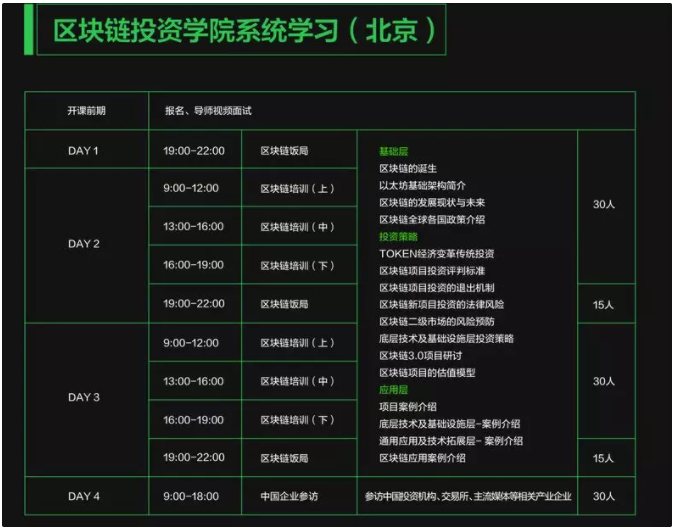
Task: Select the 通用应用及技术拓展层-案例介绍 line
Action: tap(451, 441)
